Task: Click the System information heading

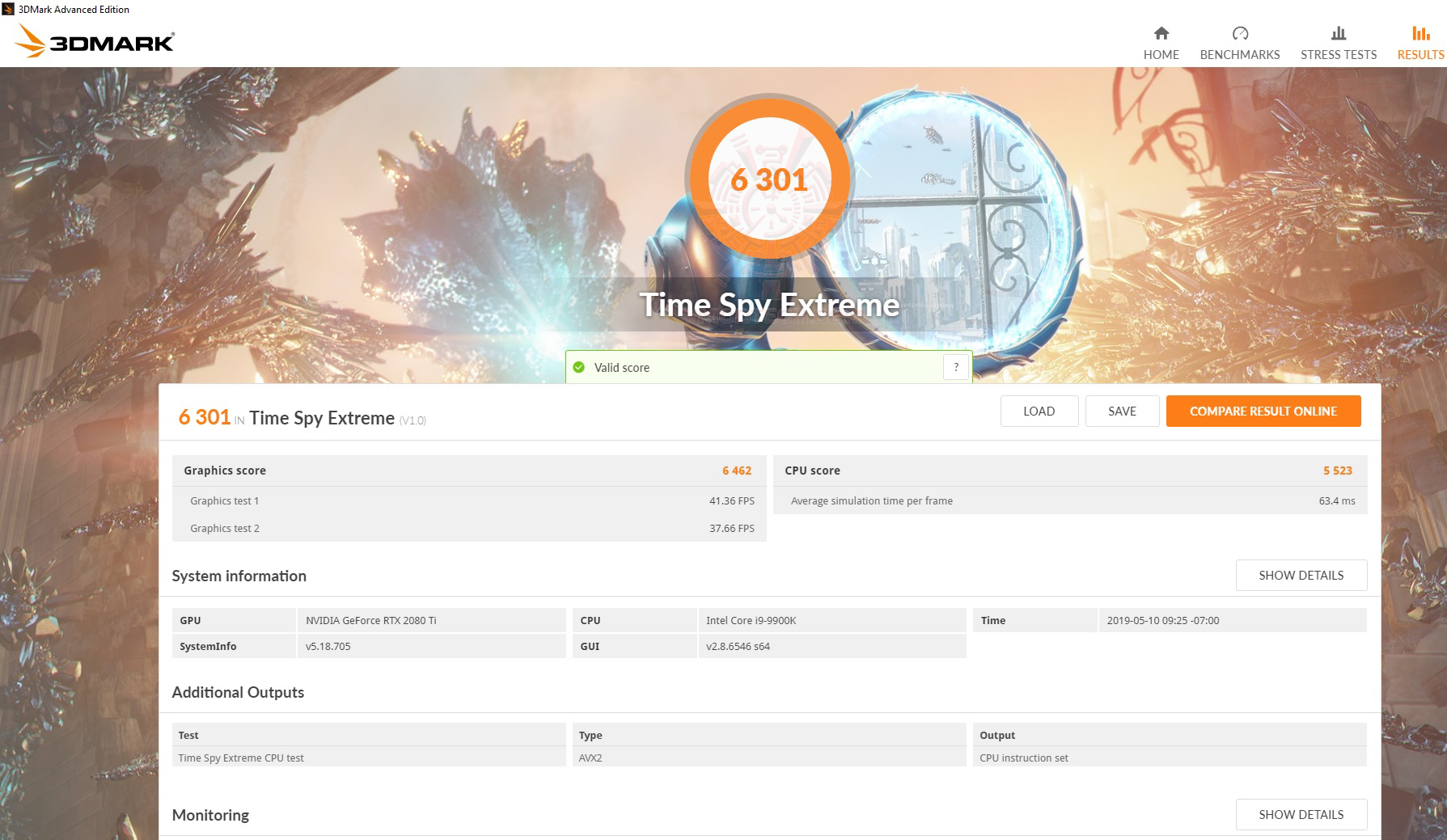Action: click(x=239, y=576)
